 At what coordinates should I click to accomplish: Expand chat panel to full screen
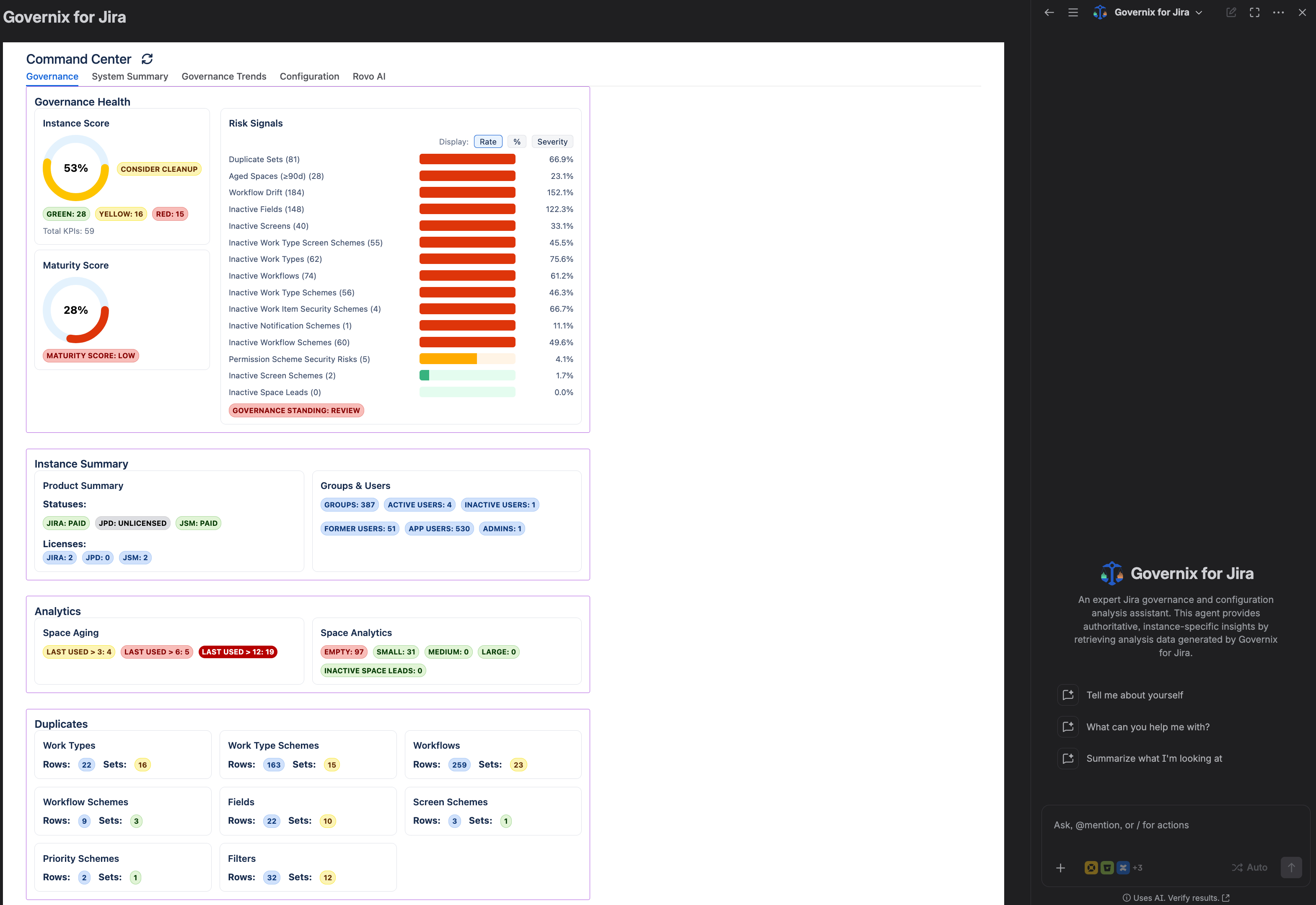[1255, 13]
